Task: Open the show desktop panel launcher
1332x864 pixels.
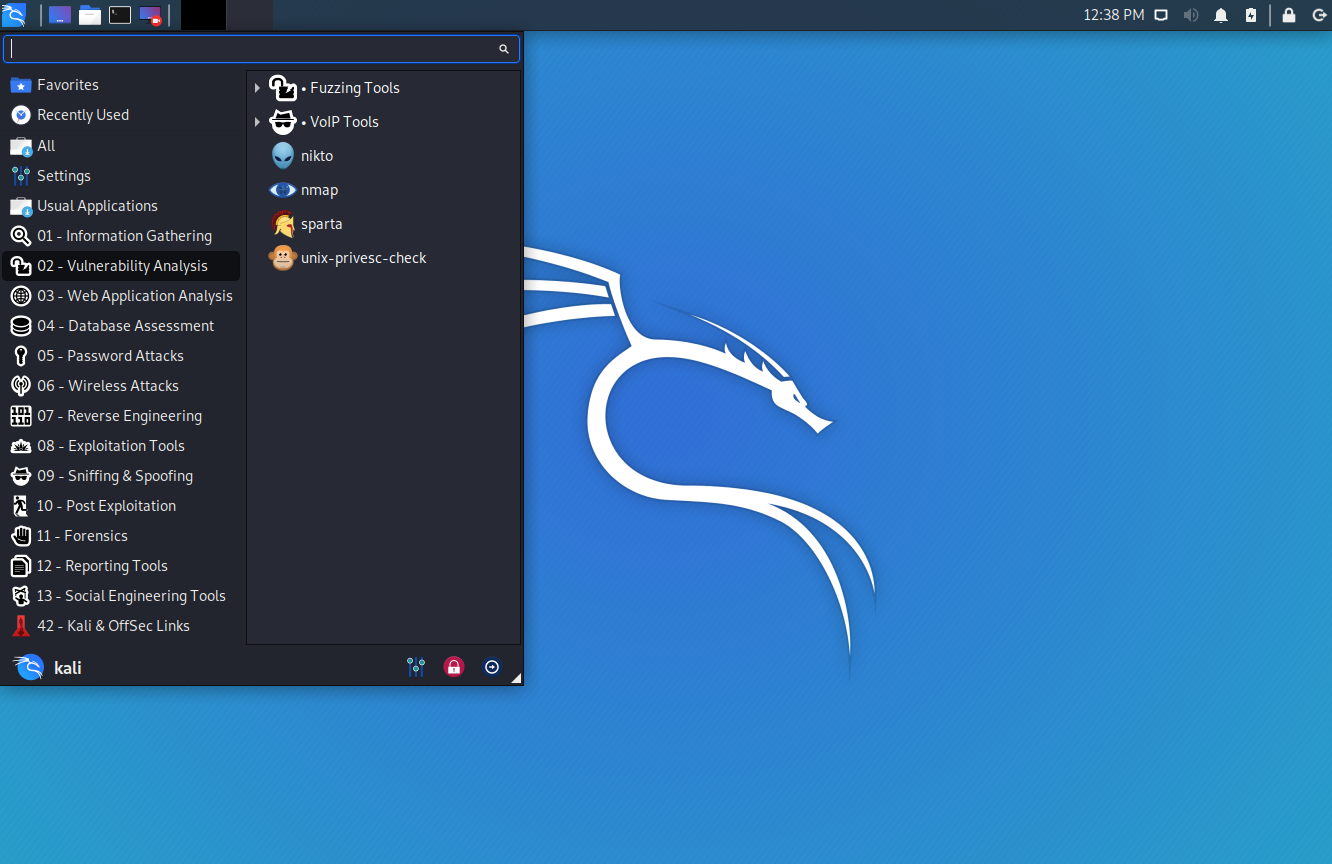Action: pyautogui.click(x=60, y=15)
